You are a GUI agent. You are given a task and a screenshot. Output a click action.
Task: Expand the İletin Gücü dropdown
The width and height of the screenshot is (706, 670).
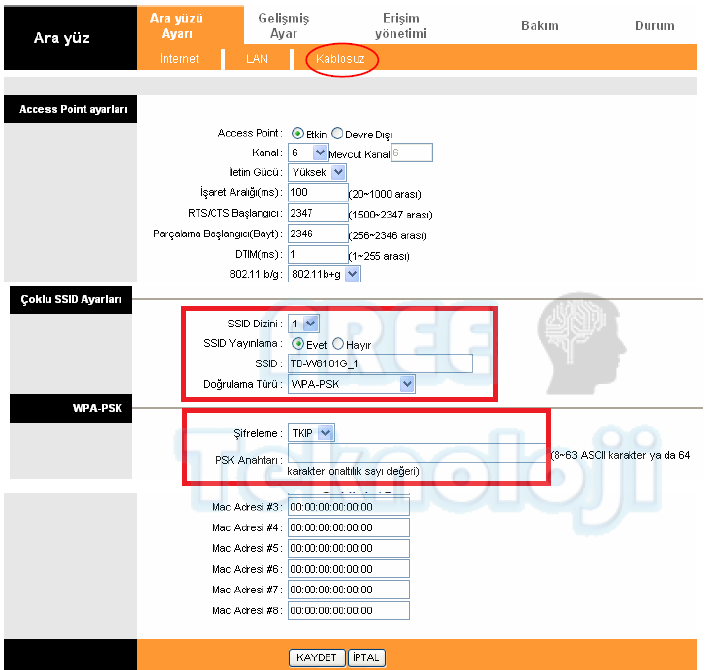click(316, 172)
